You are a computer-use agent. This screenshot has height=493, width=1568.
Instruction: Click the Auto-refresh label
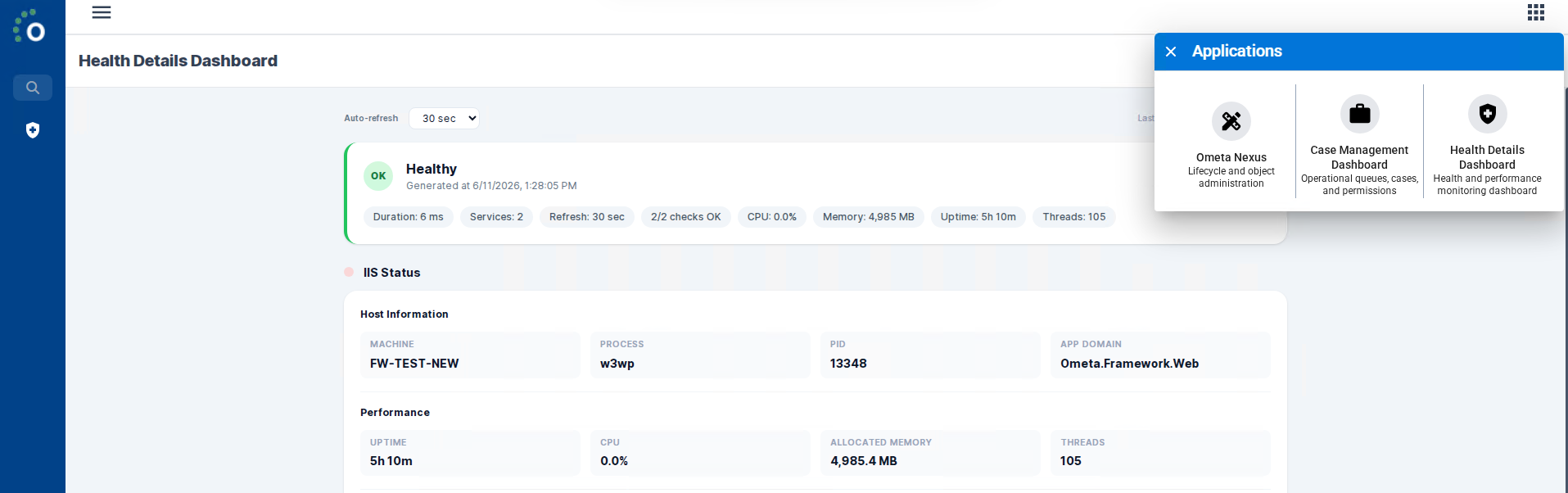[371, 118]
